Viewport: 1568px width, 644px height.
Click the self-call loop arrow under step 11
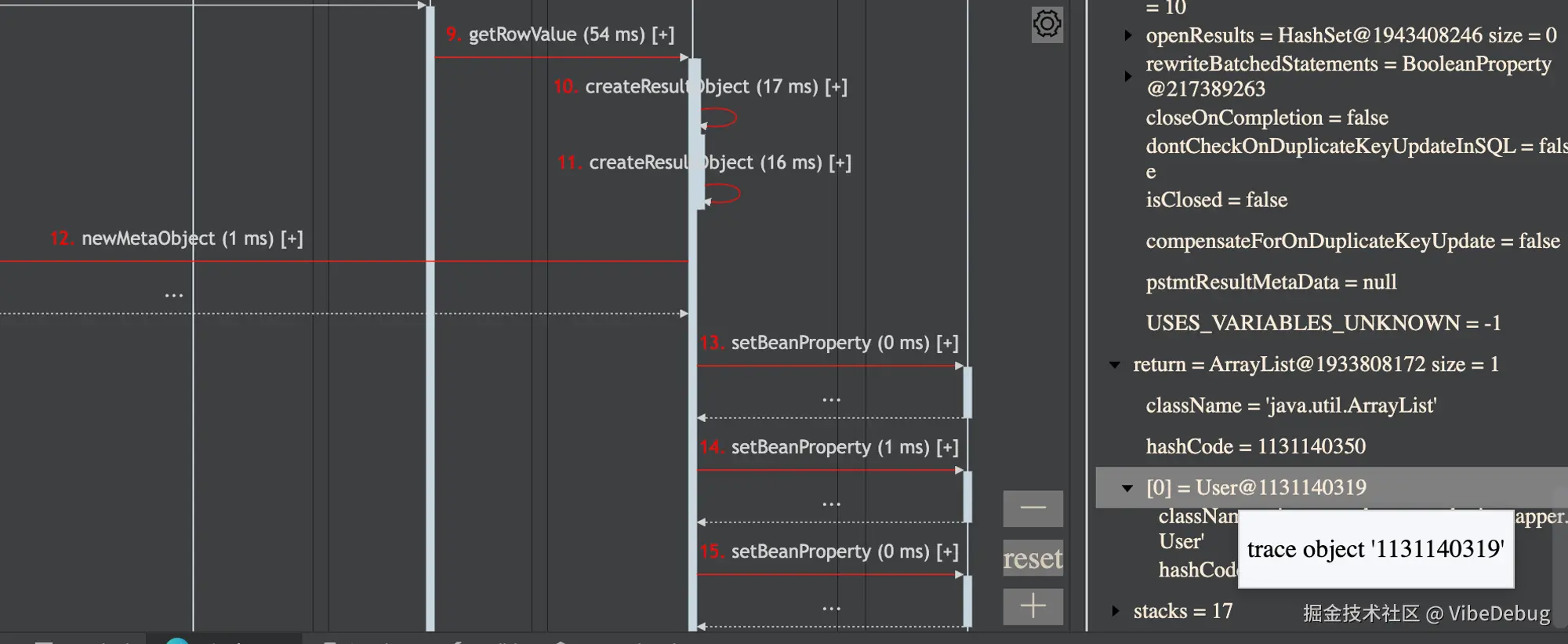(722, 195)
